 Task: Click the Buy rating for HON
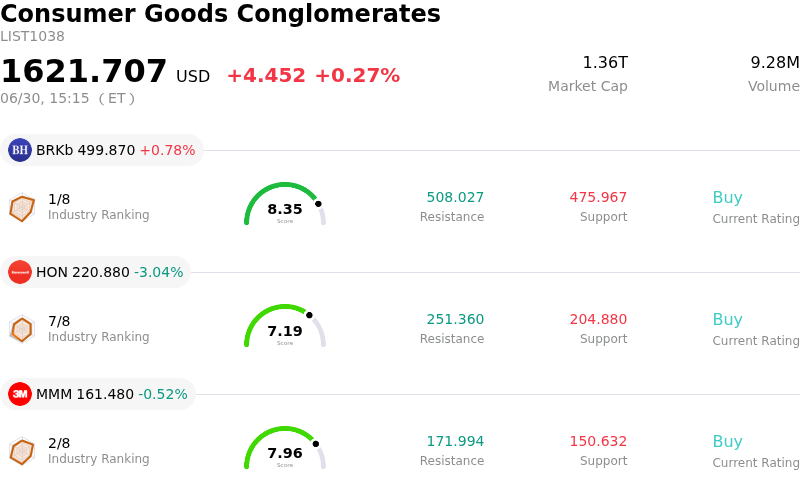coord(727,319)
